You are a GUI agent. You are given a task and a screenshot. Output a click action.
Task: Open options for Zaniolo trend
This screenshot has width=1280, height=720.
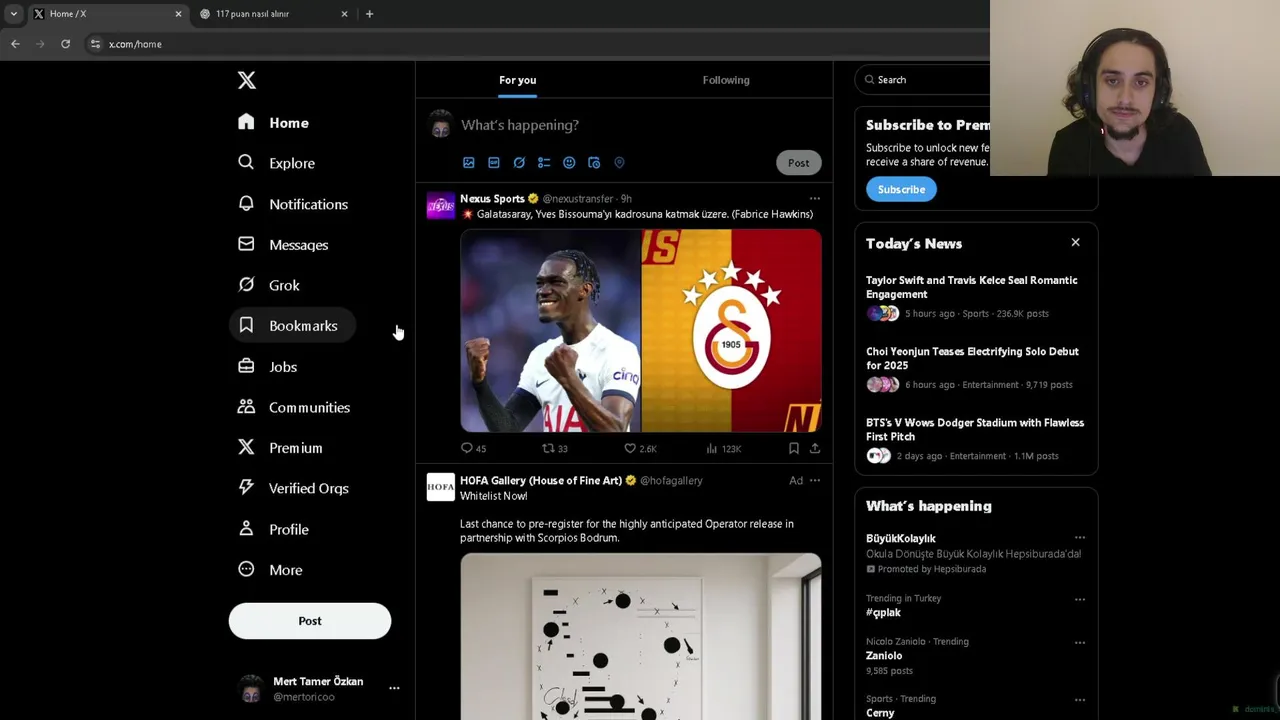coord(1079,642)
